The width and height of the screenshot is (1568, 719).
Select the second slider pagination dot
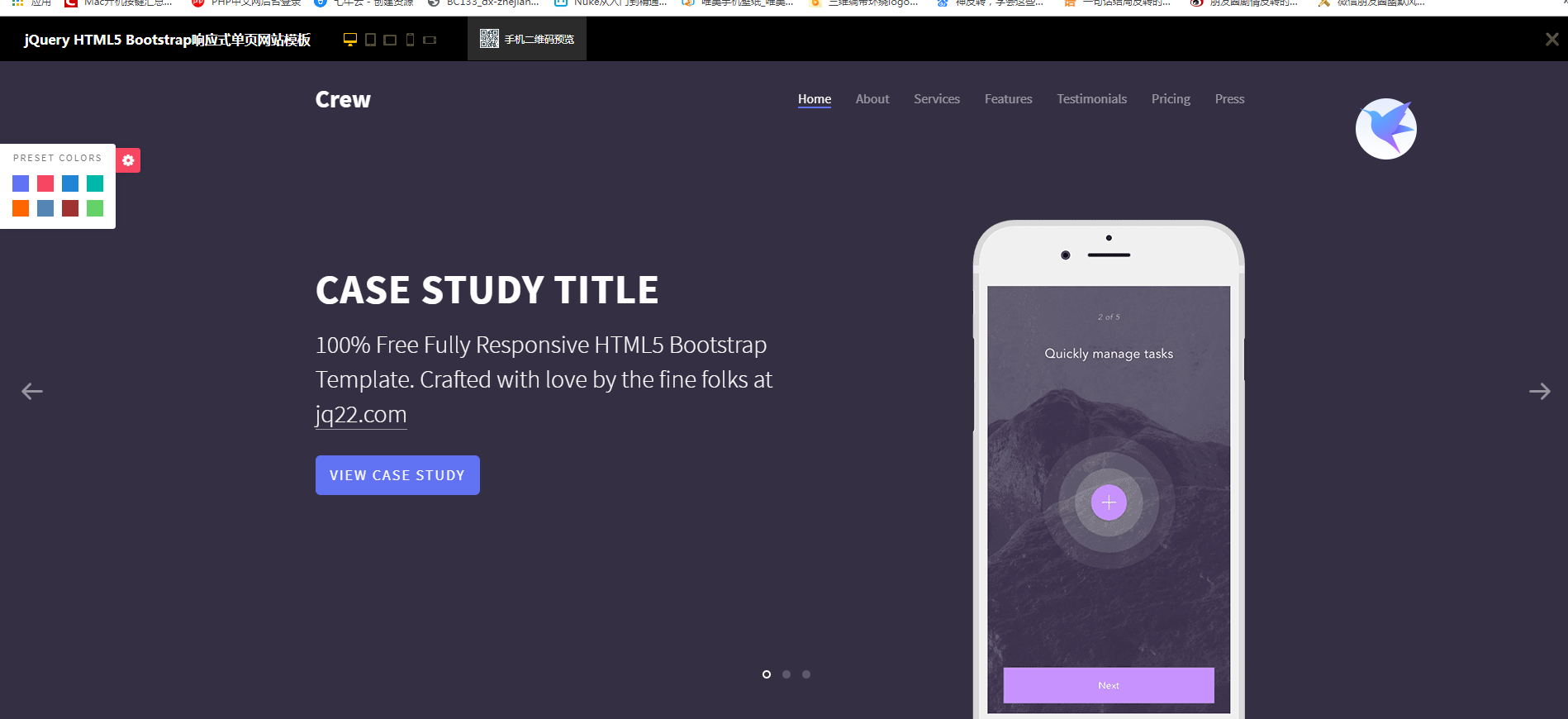[786, 674]
